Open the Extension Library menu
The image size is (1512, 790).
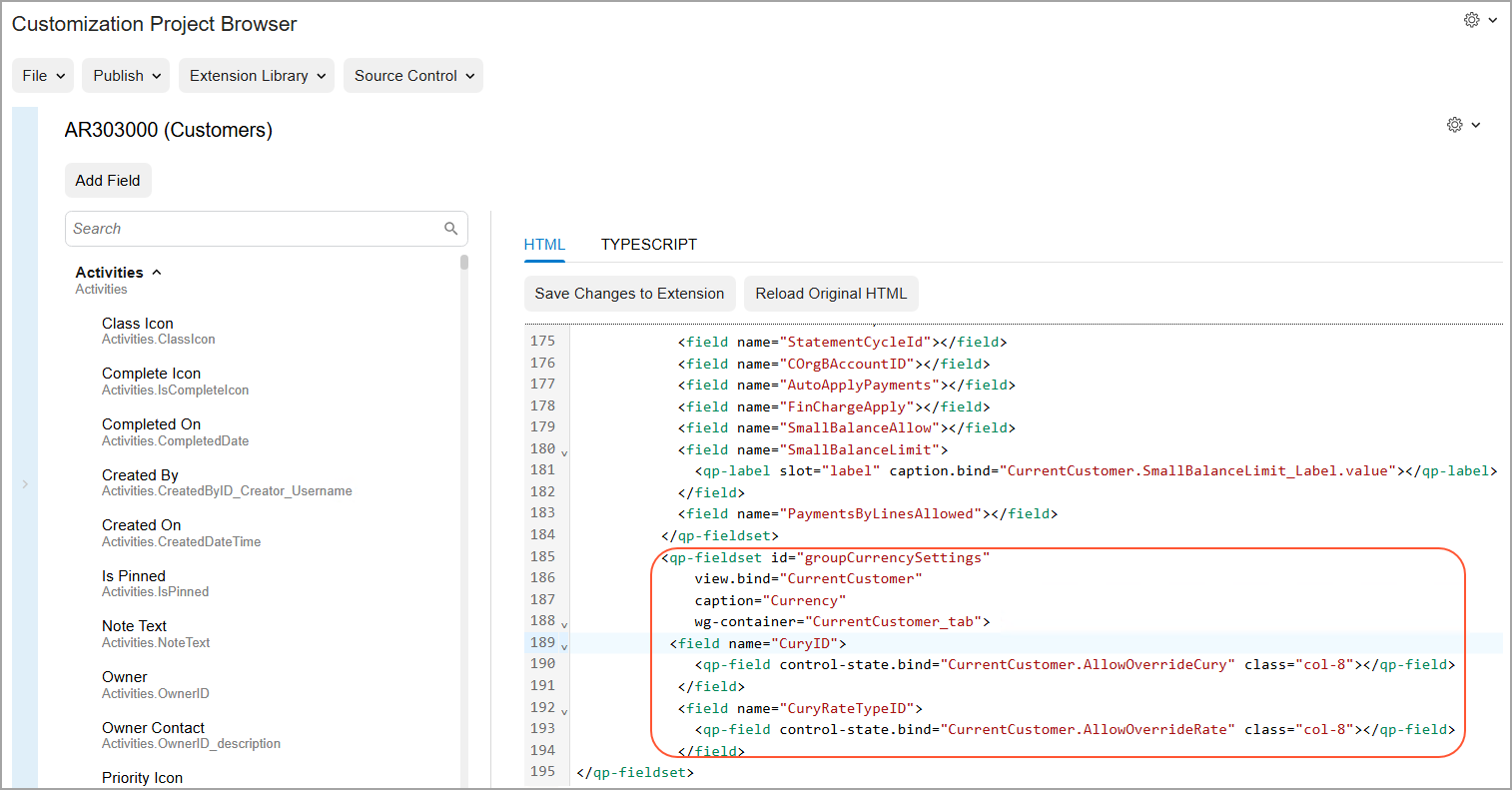click(257, 76)
